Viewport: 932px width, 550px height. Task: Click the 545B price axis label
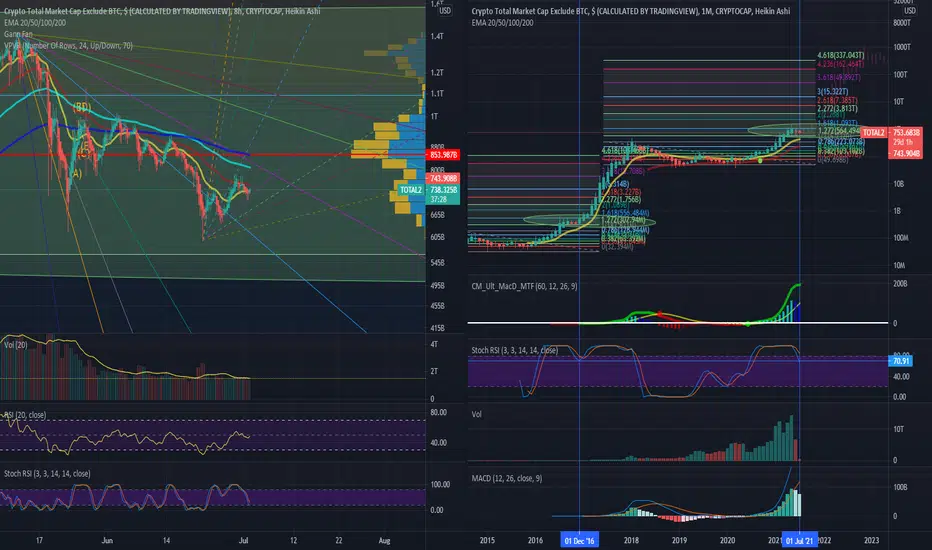coord(437,263)
